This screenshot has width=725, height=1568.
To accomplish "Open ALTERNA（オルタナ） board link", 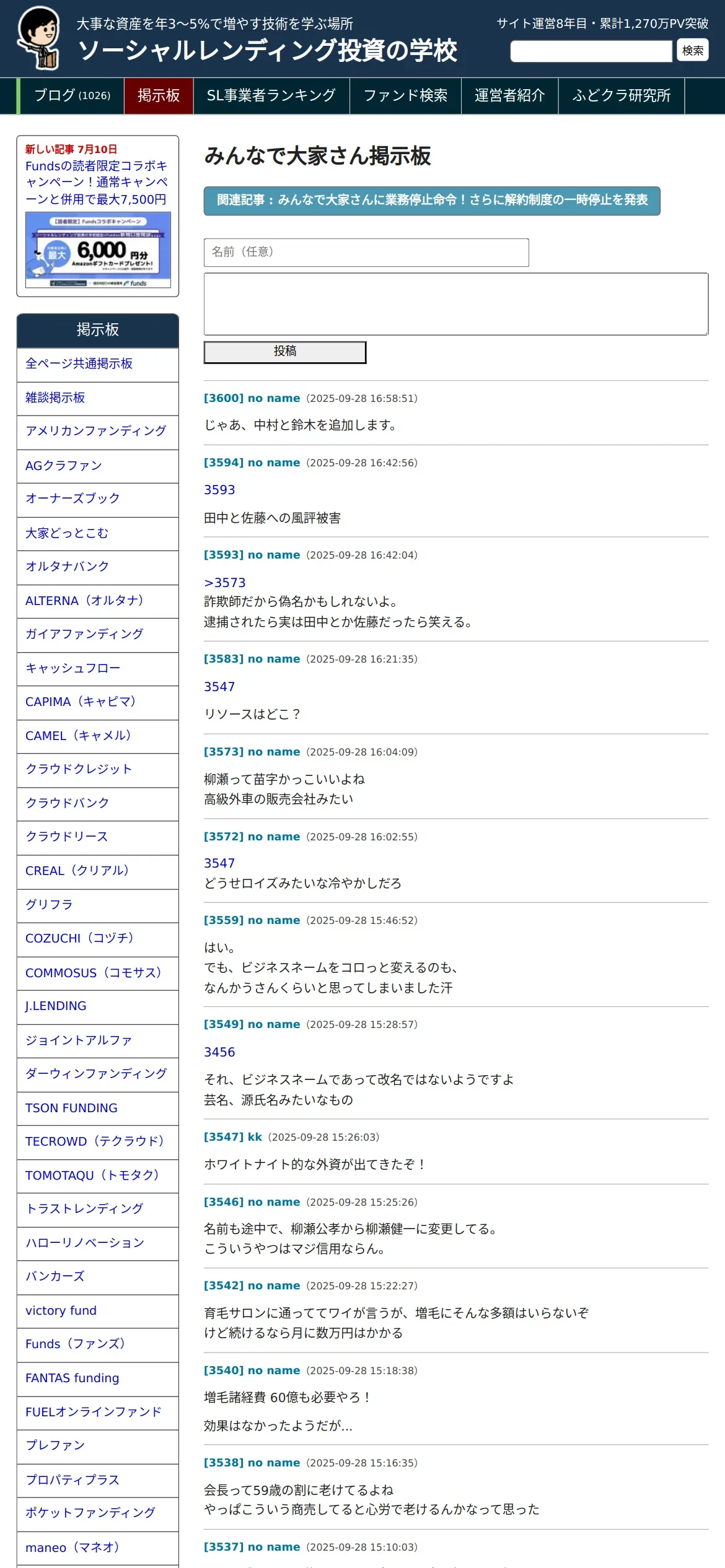I will coord(98,601).
